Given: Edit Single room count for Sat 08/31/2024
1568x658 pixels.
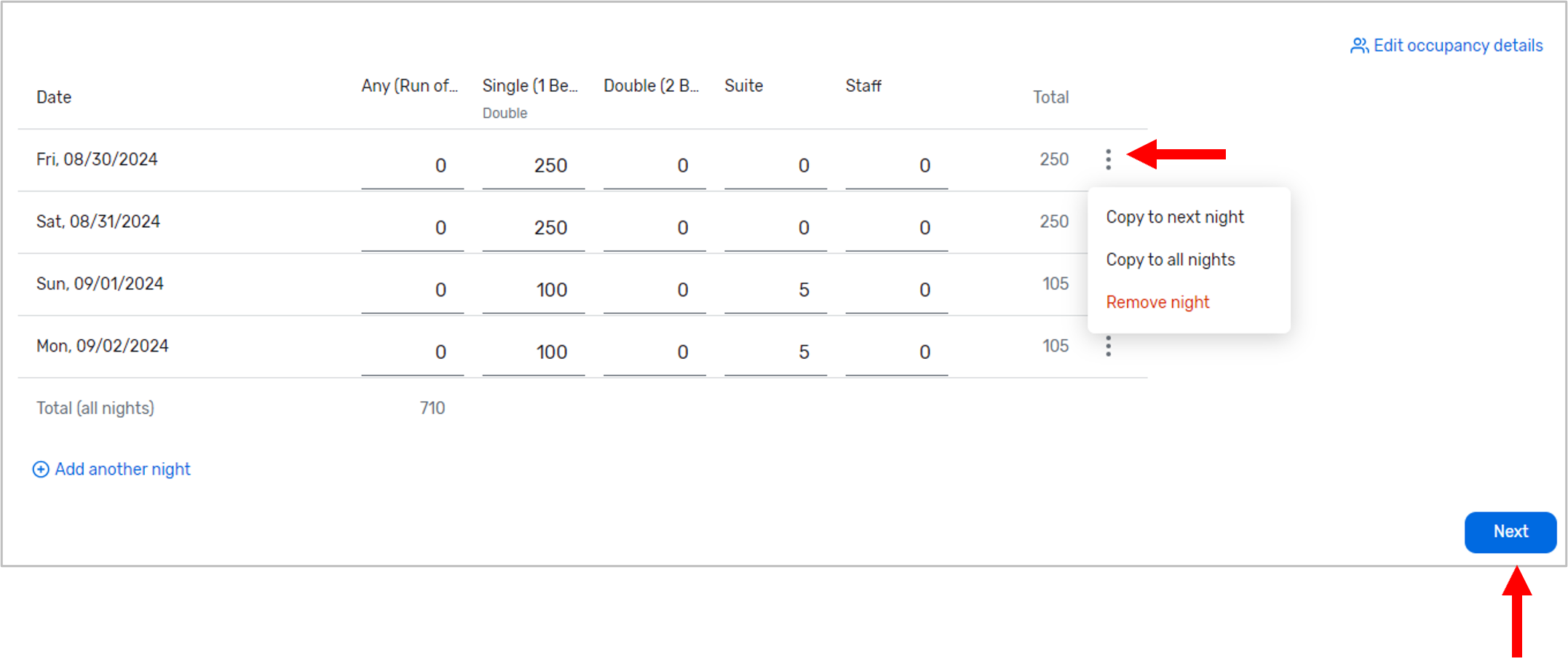Looking at the screenshot, I should coord(534,228).
